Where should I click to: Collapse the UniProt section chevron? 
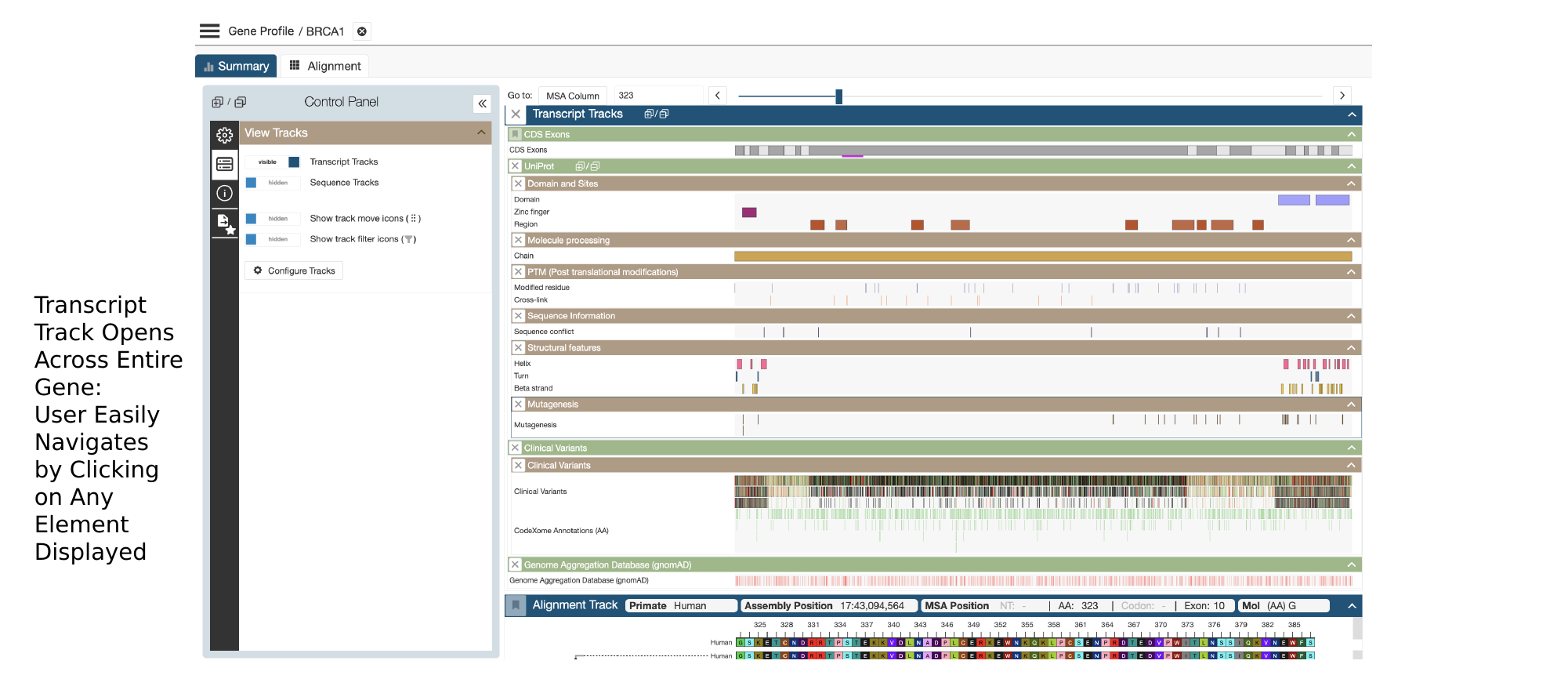pos(1351,166)
